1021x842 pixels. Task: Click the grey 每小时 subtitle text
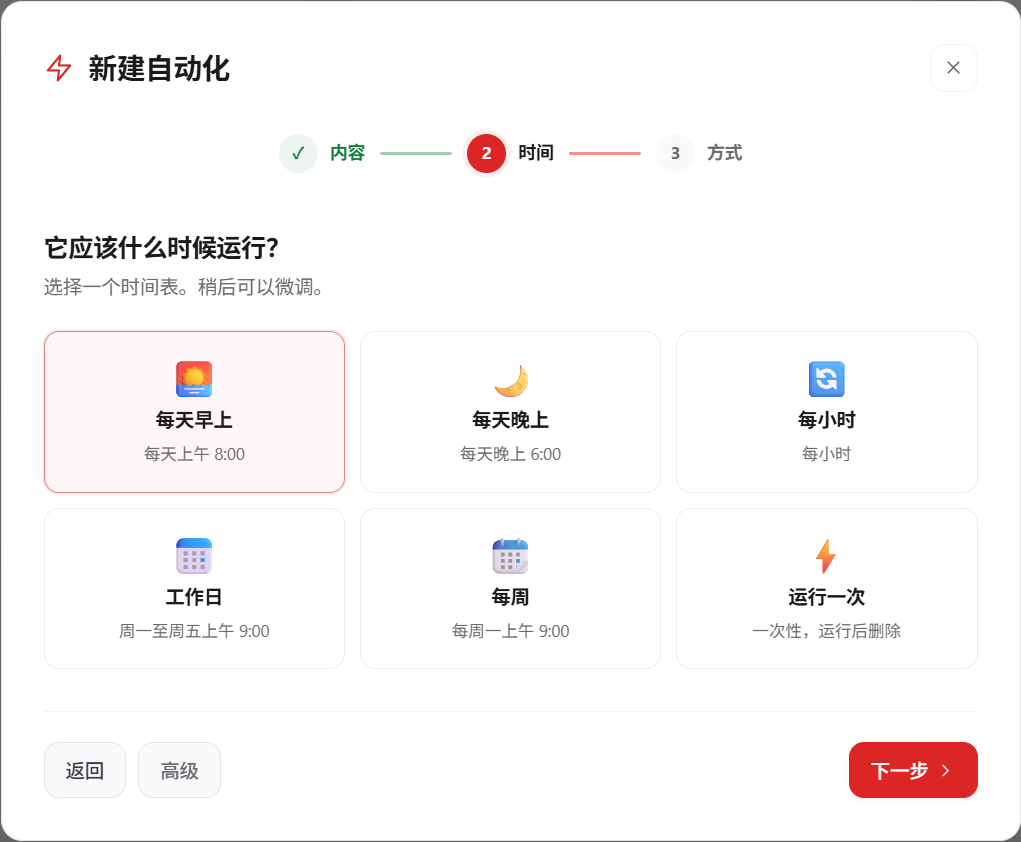pyautogui.click(x=826, y=454)
